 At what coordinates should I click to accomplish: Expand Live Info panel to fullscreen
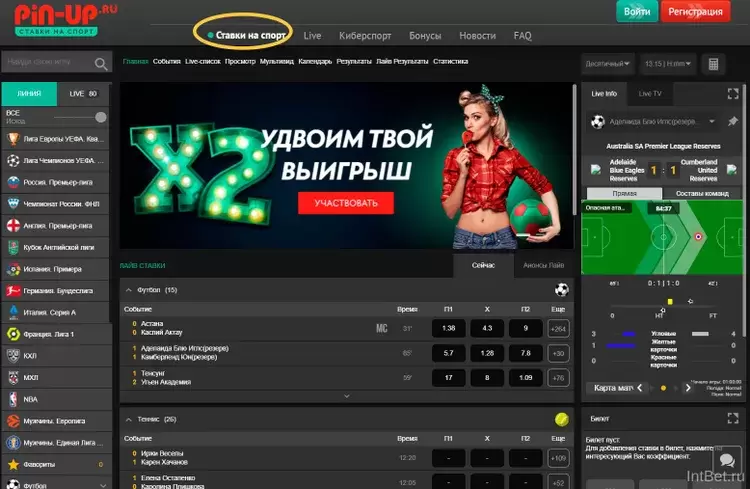coord(733,94)
